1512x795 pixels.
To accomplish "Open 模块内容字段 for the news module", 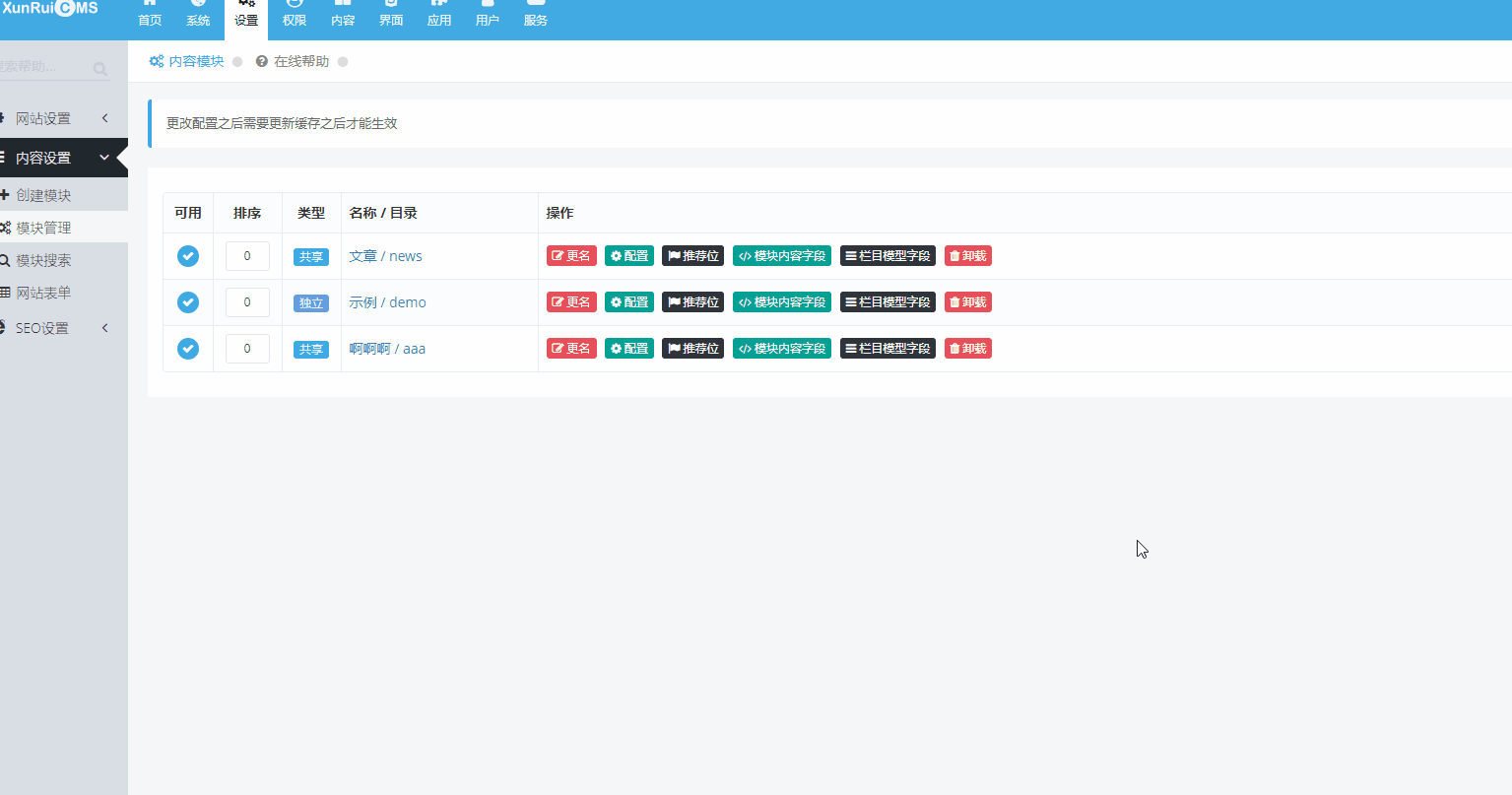I will [x=782, y=256].
